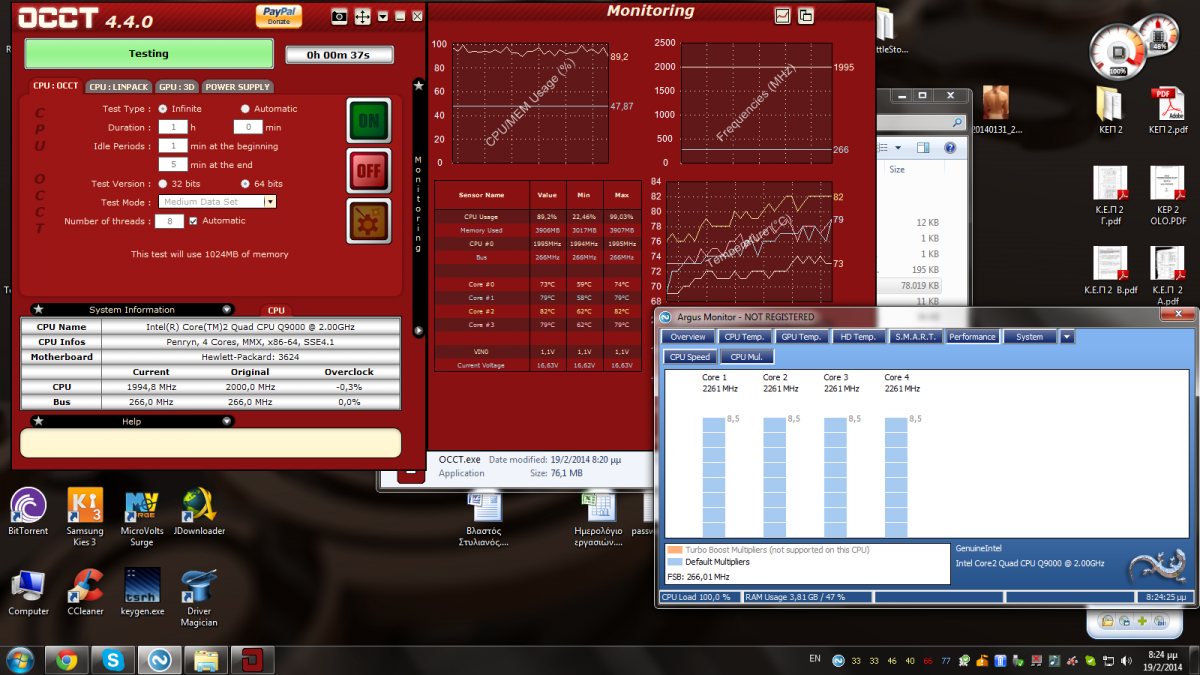The image size is (1200, 675).
Task: Start the test with green ON button
Action: pyautogui.click(x=369, y=120)
